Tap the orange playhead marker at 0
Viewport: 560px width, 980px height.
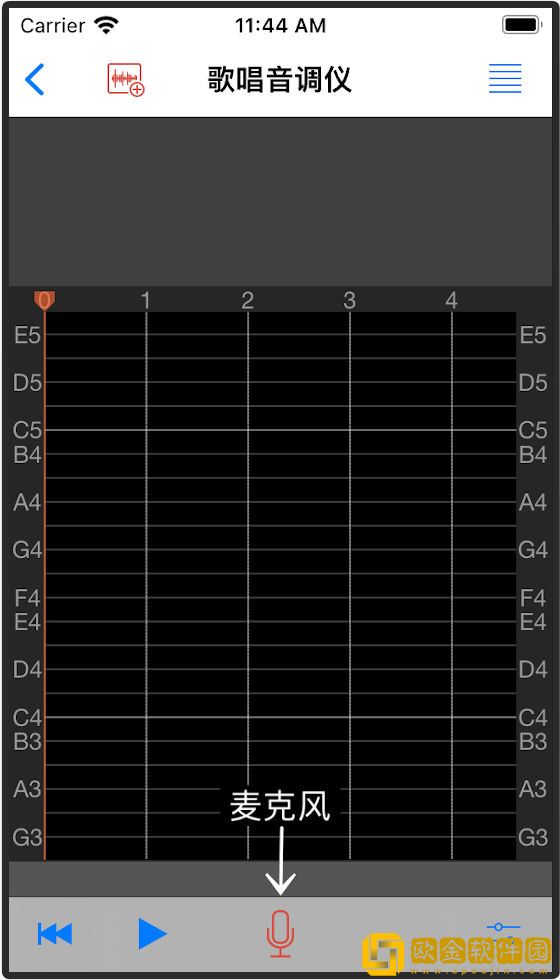click(x=44, y=301)
